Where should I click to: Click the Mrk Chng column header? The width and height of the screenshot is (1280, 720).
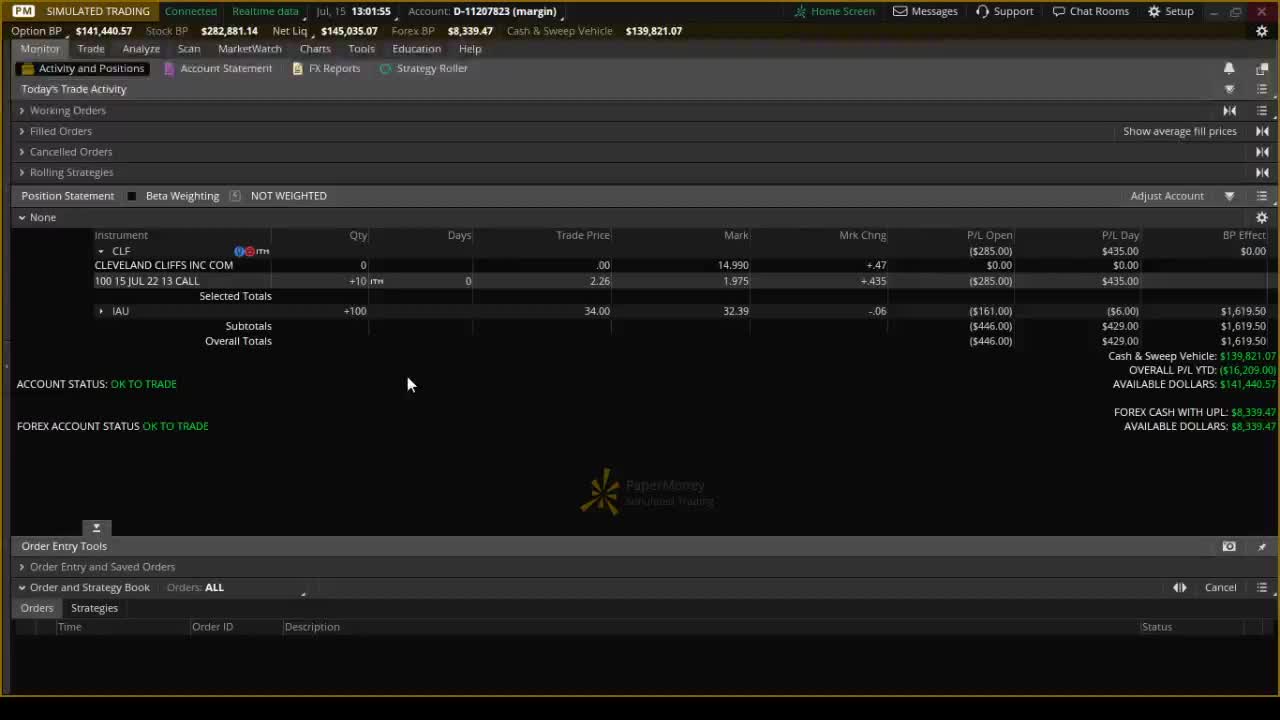click(862, 235)
